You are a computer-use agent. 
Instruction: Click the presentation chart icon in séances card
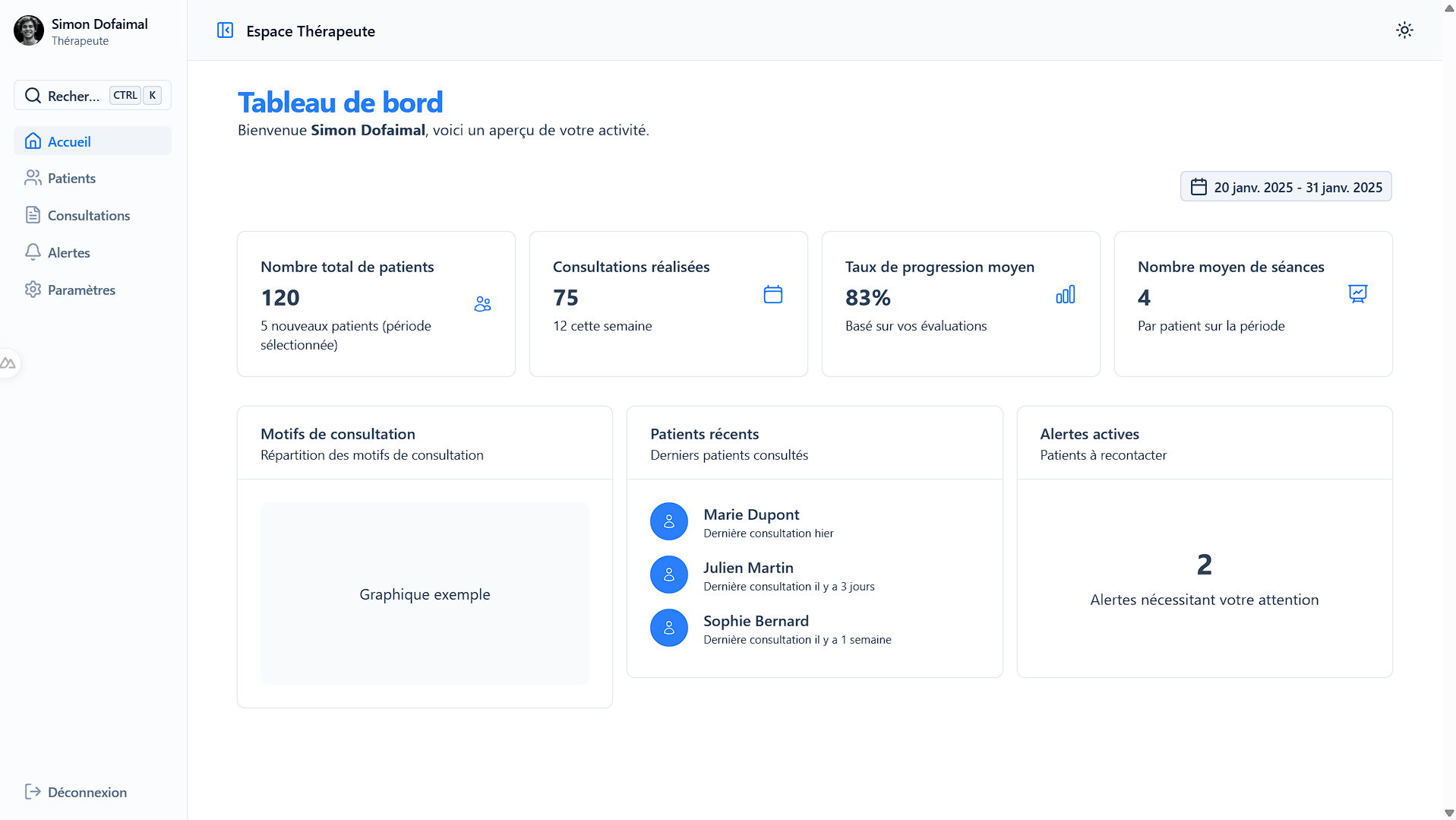1358,294
